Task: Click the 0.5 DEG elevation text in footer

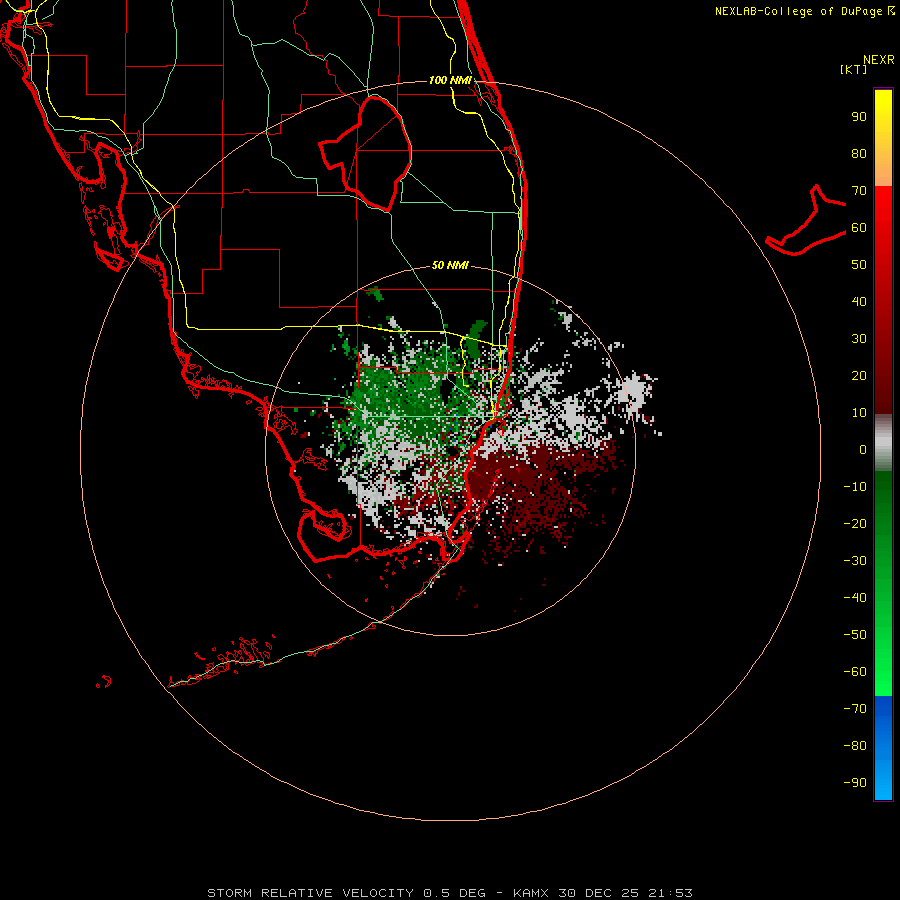Action: point(455,893)
